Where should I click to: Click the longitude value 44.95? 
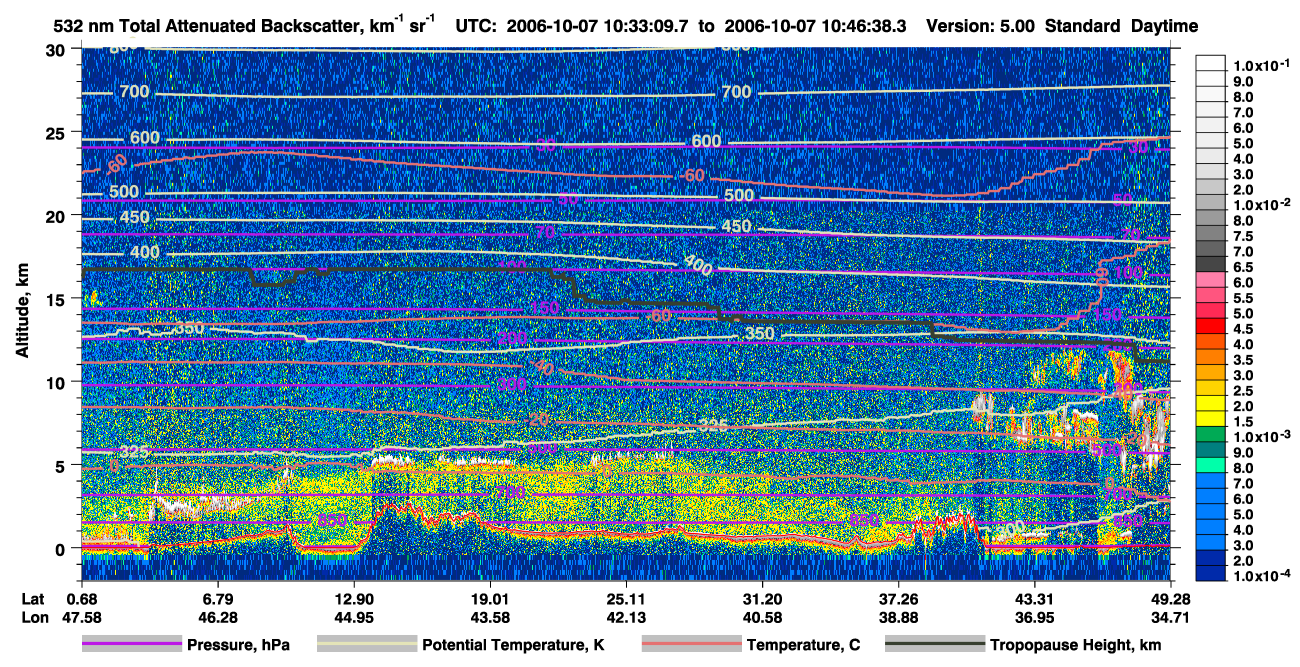[354, 617]
